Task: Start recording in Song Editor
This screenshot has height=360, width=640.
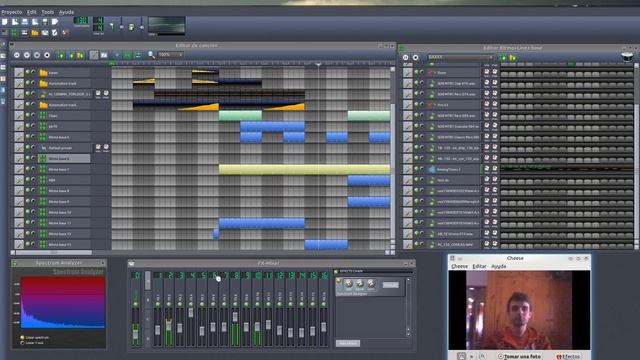Action: point(27,55)
